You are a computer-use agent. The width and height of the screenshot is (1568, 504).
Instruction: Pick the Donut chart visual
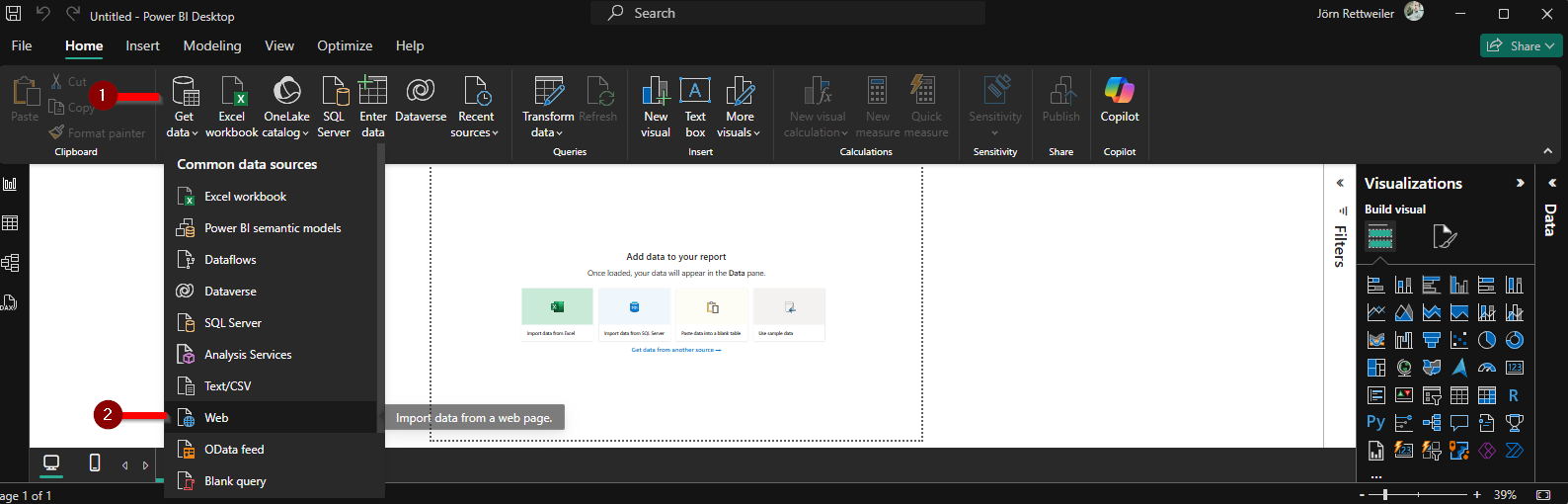point(1515,340)
